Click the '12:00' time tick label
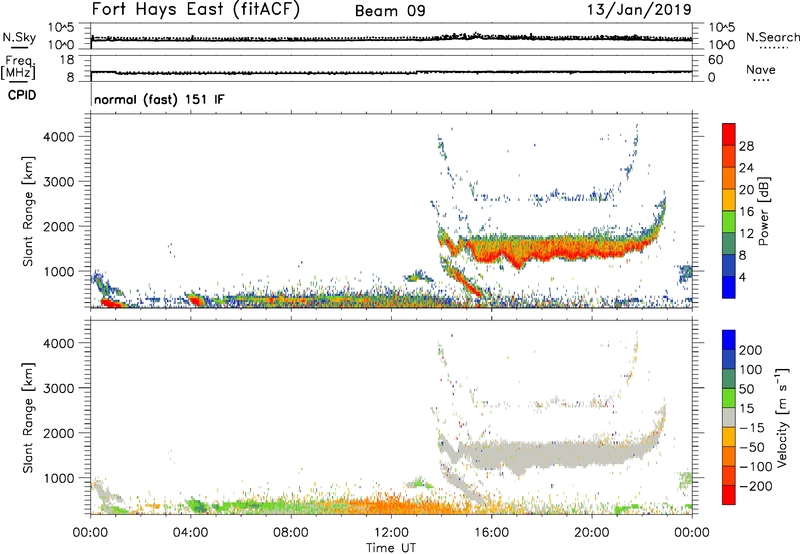Screen dimensions: 800x554 [x=391, y=533]
